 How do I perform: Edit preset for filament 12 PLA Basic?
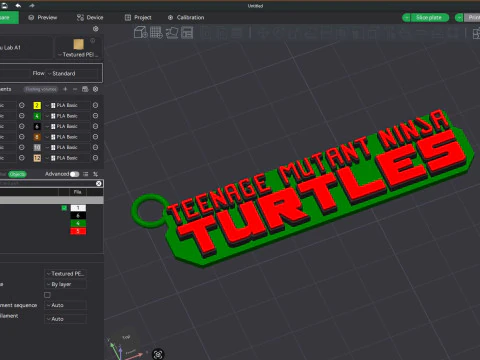point(95,158)
